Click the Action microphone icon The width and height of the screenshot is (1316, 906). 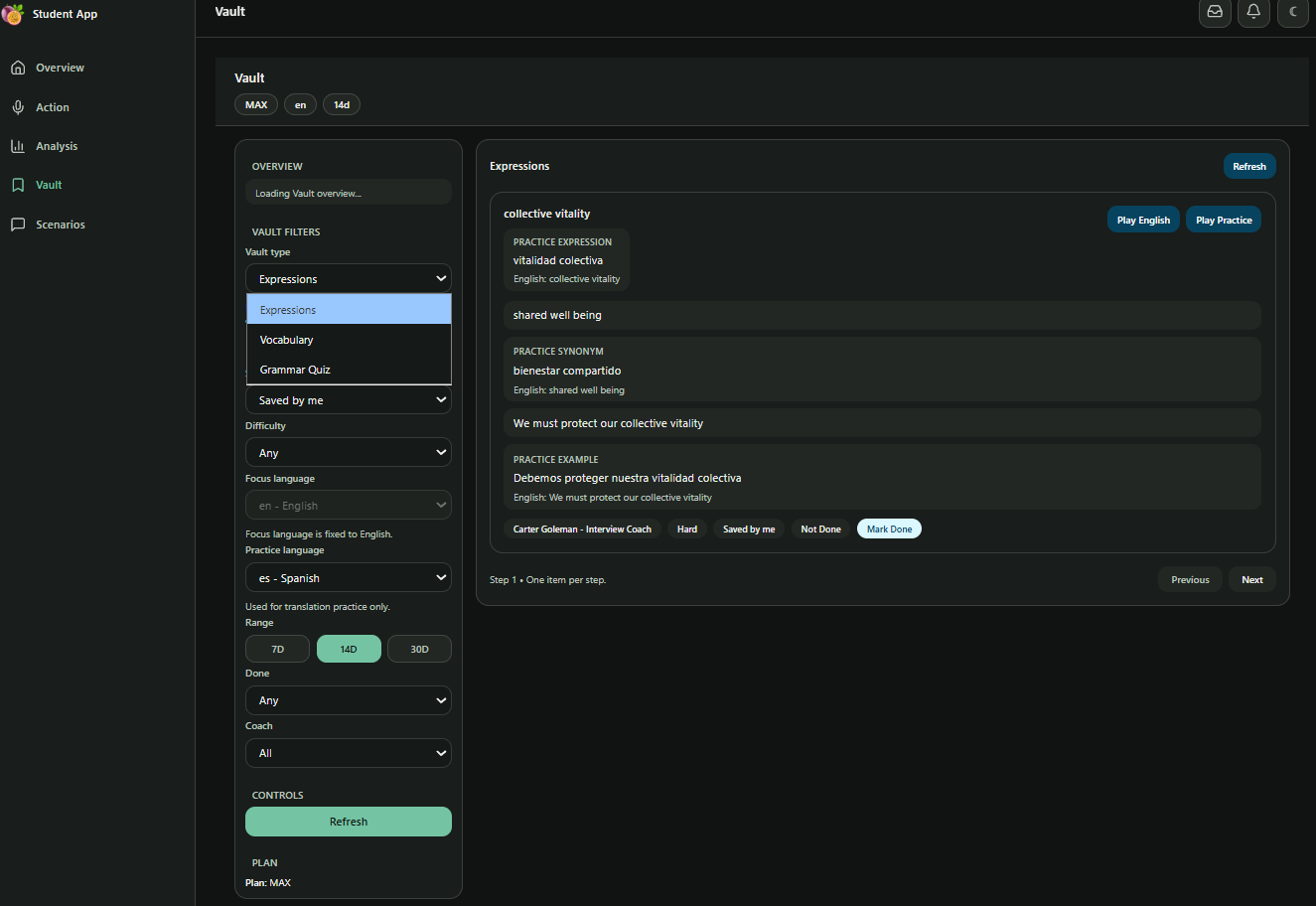[x=18, y=107]
